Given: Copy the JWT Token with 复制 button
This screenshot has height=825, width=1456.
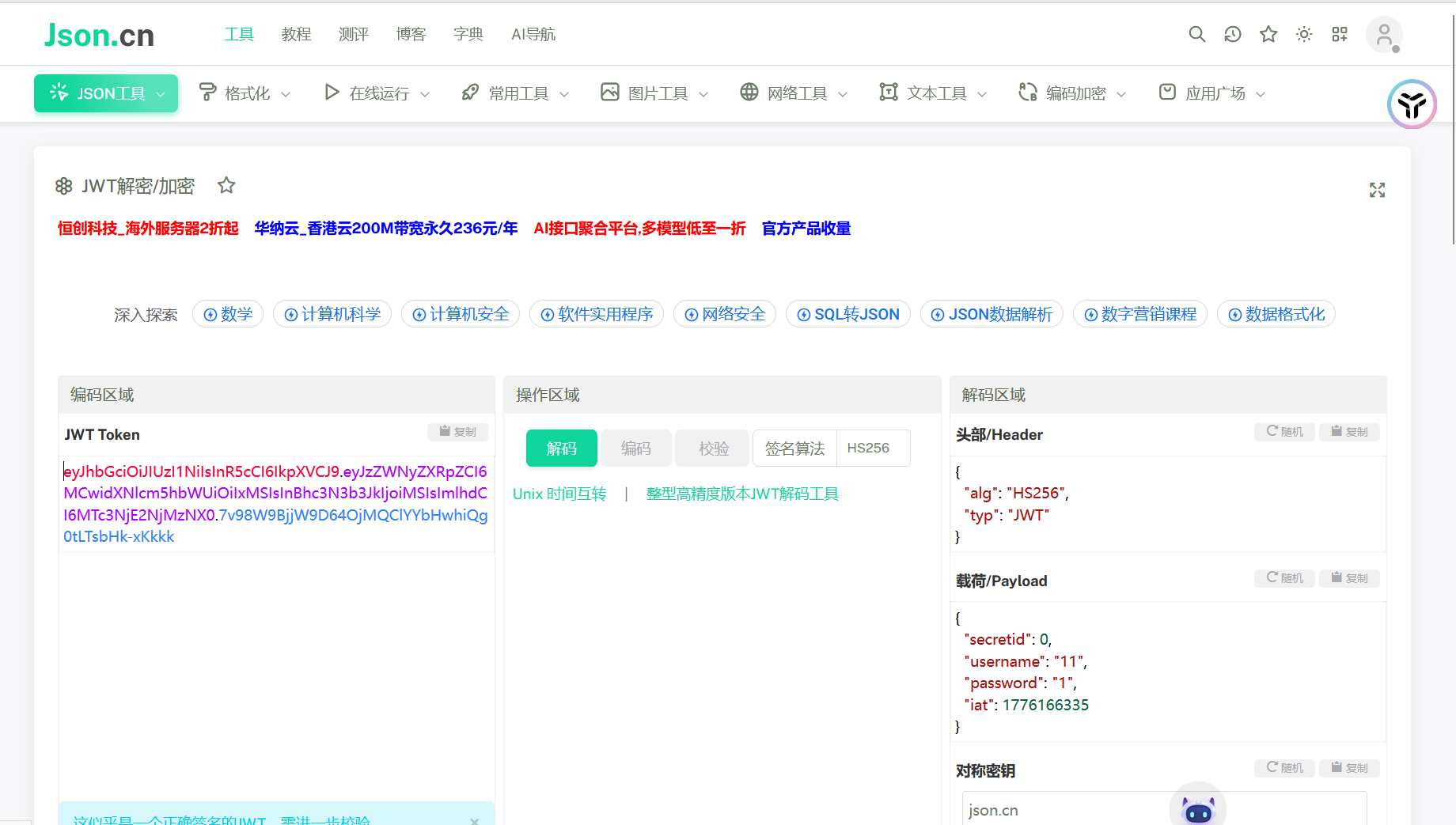Looking at the screenshot, I should pyautogui.click(x=457, y=432).
